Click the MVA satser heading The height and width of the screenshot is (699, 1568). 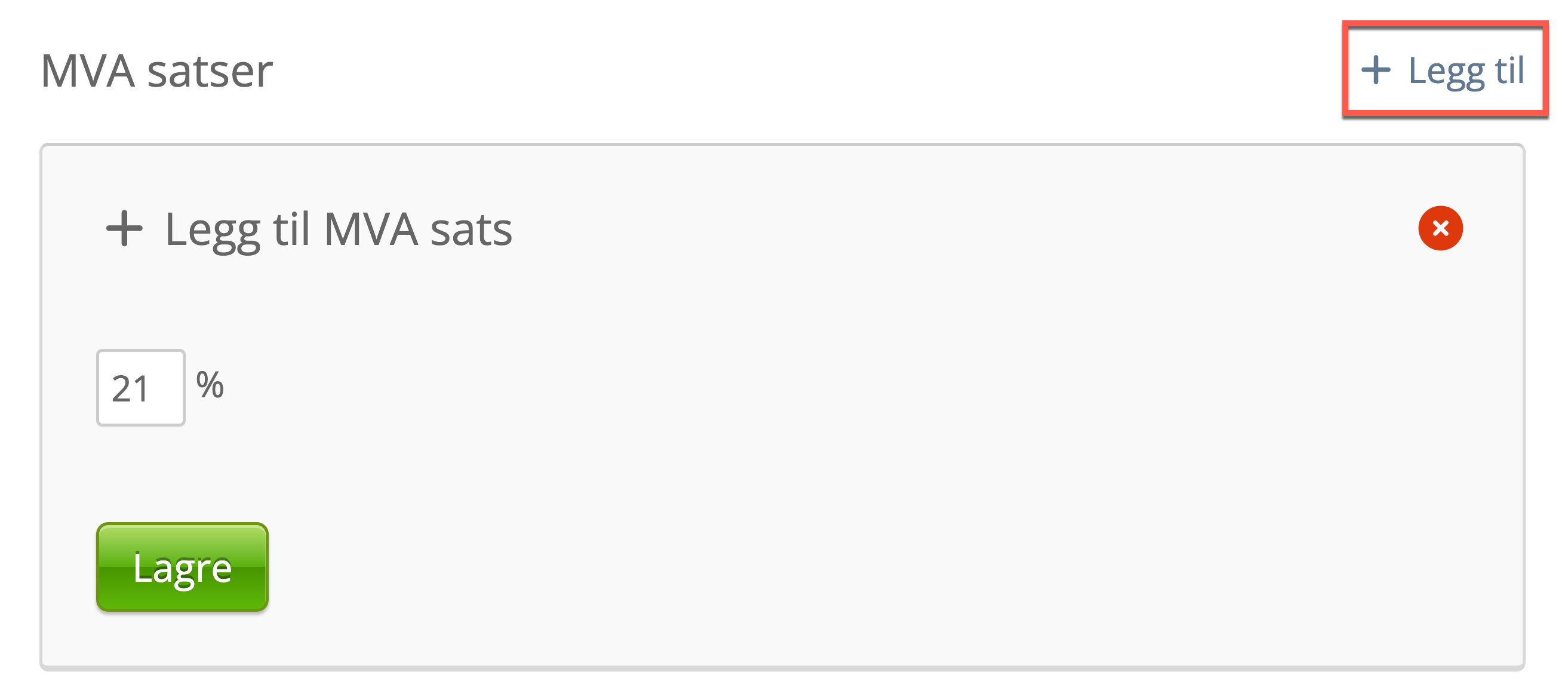coord(156,71)
